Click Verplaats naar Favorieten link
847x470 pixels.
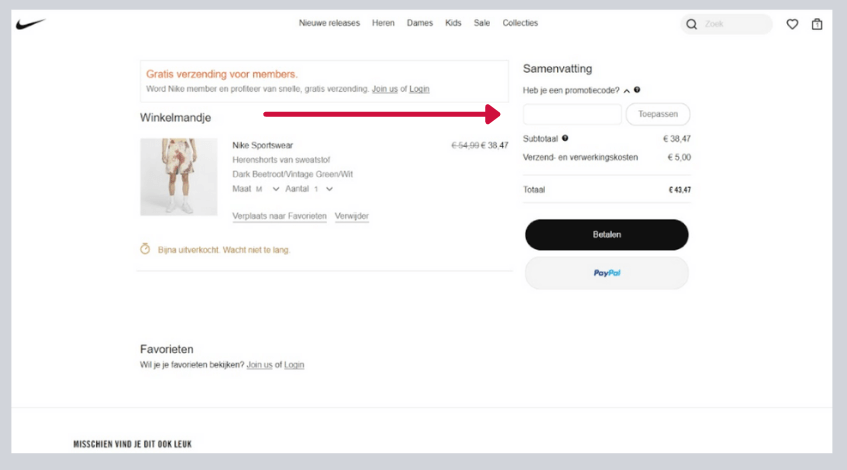[x=279, y=216]
